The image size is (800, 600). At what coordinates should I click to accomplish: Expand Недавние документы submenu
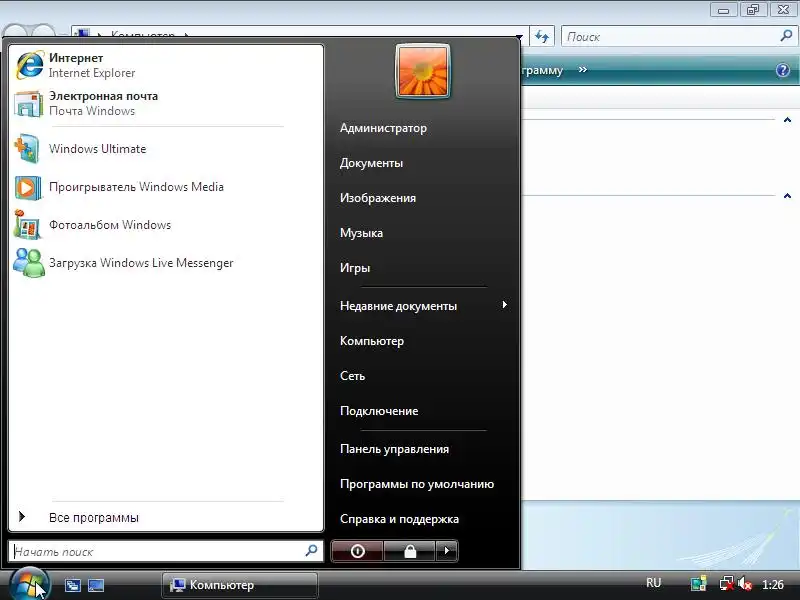[x=423, y=306]
